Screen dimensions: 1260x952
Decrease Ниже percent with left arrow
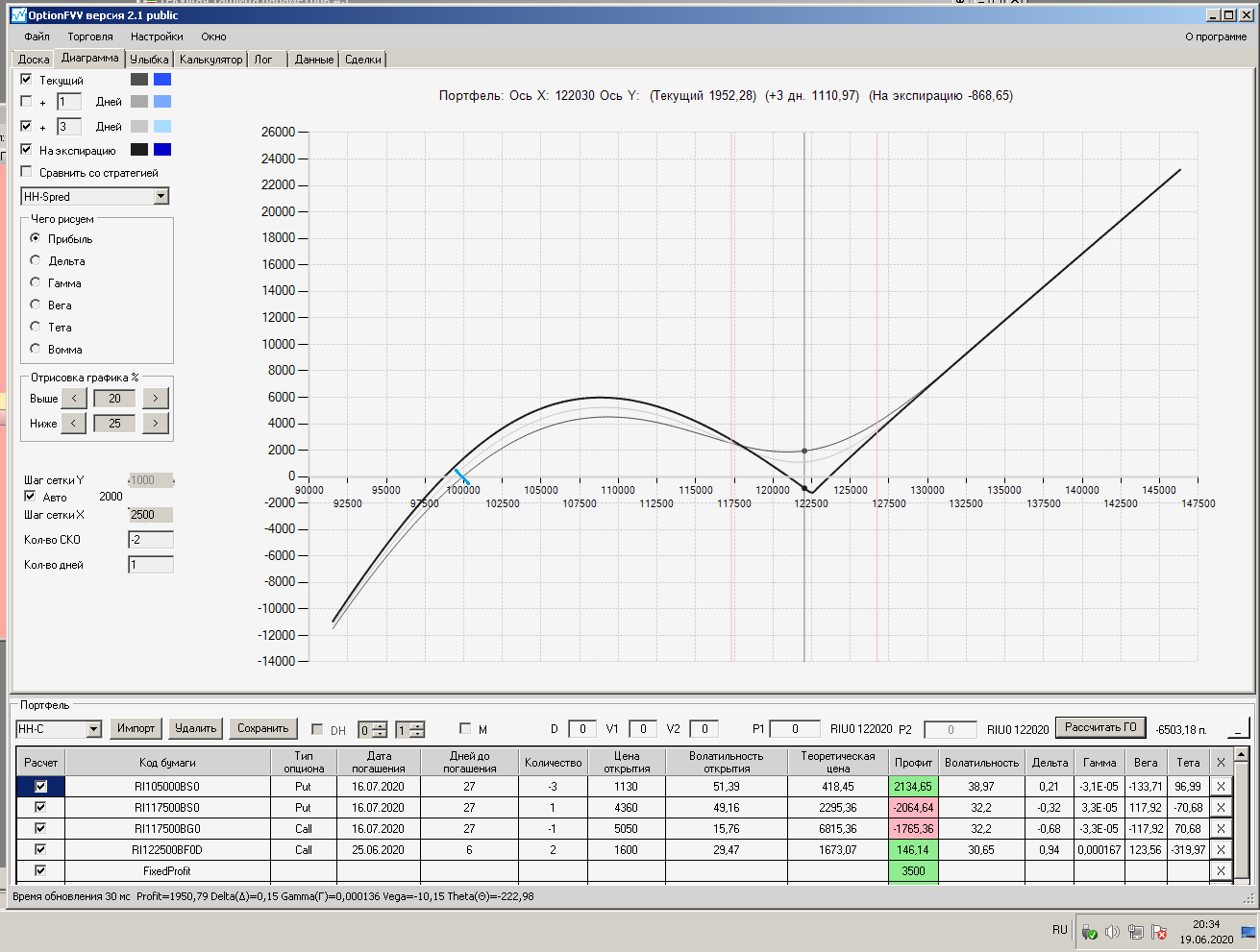(74, 423)
